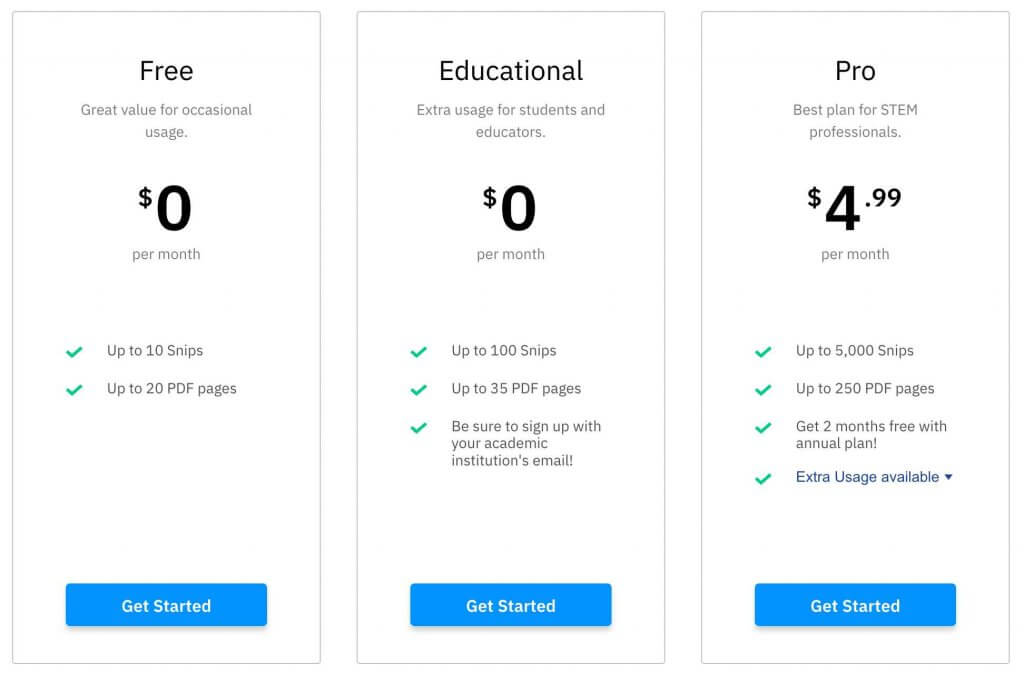Click the Pro plan title
The image size is (1024, 674).
point(855,71)
